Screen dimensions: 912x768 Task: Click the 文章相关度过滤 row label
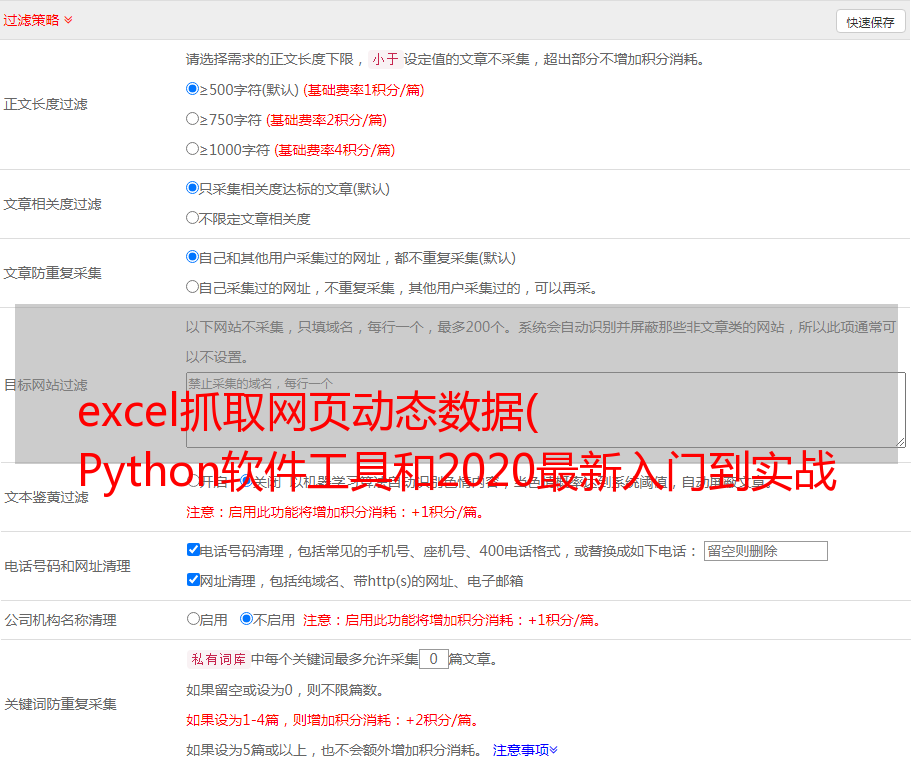point(52,204)
